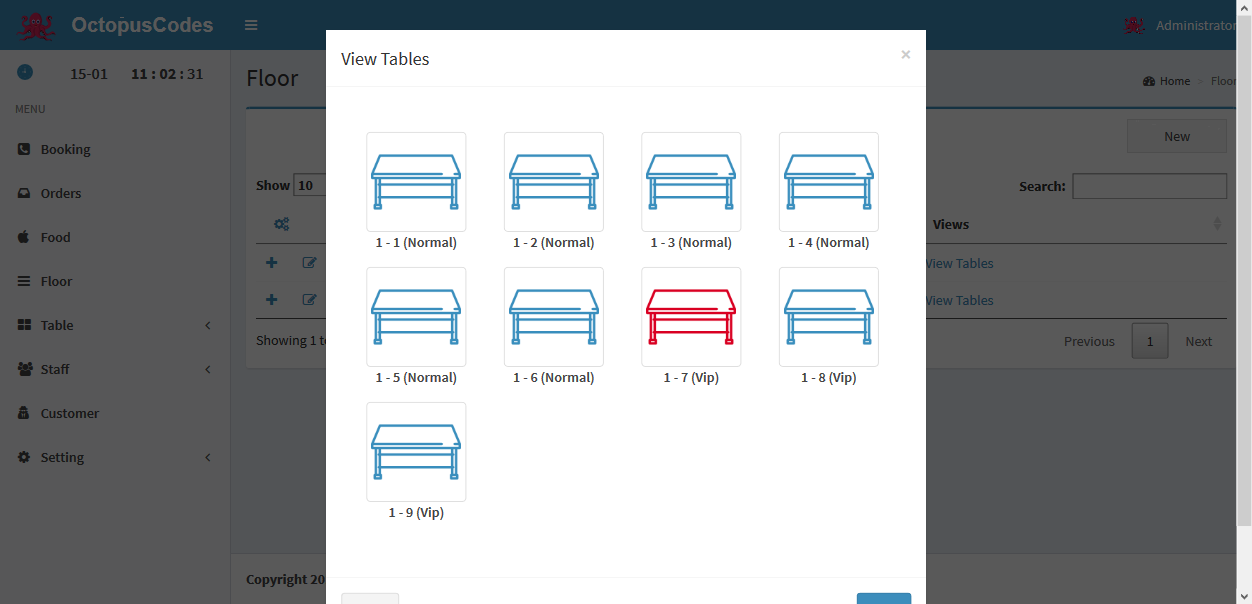Click the plus icon in first table row
Image resolution: width=1252 pixels, height=604 pixels.
271,263
